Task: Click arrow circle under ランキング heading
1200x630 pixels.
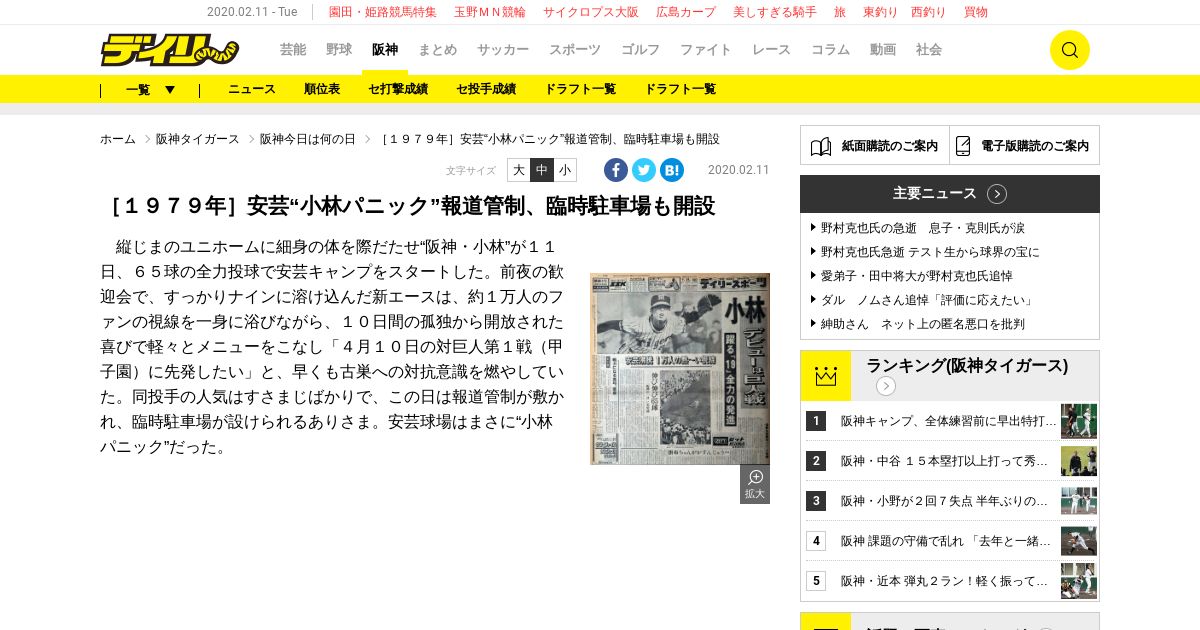Action: click(x=886, y=386)
